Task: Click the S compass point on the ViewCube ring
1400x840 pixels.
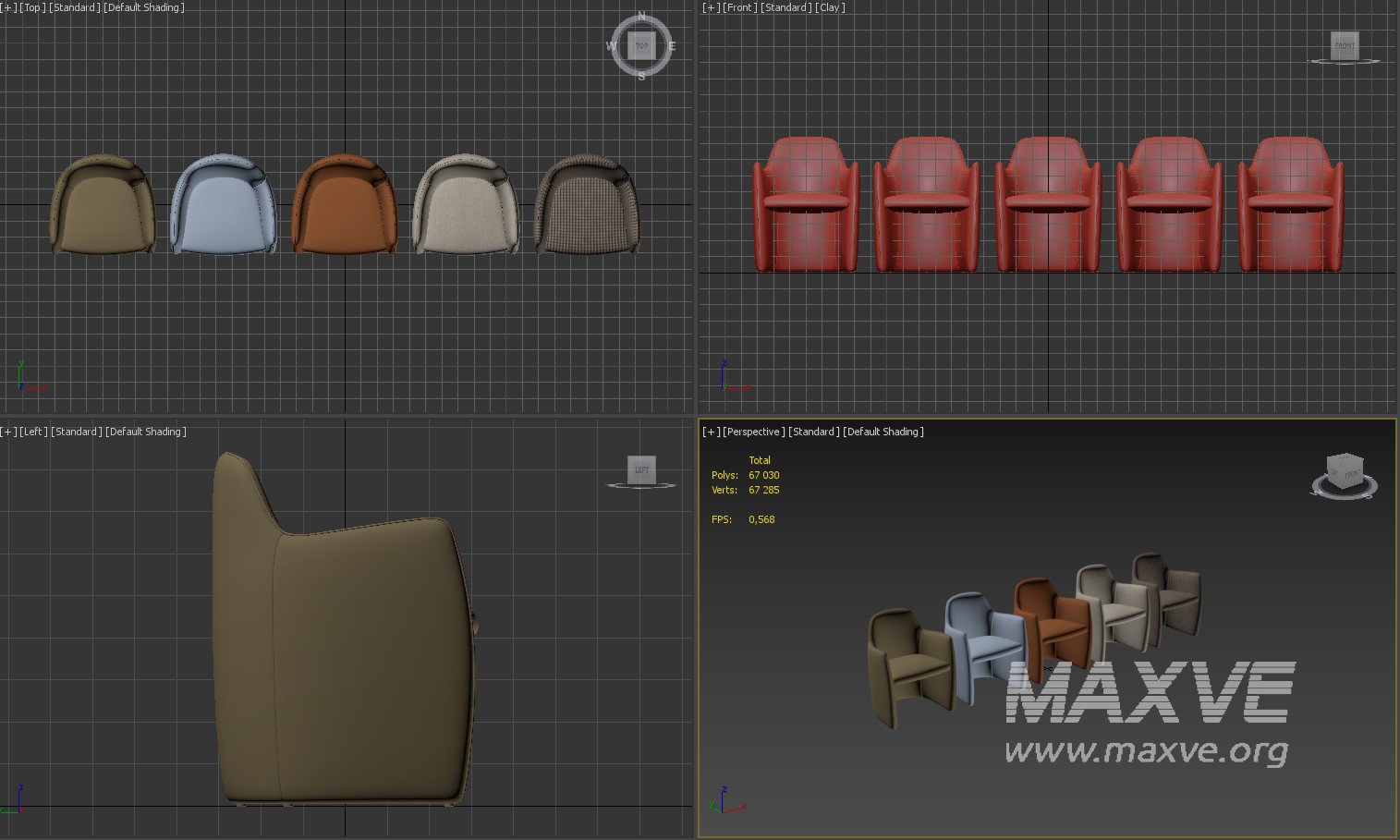Action: [641, 77]
